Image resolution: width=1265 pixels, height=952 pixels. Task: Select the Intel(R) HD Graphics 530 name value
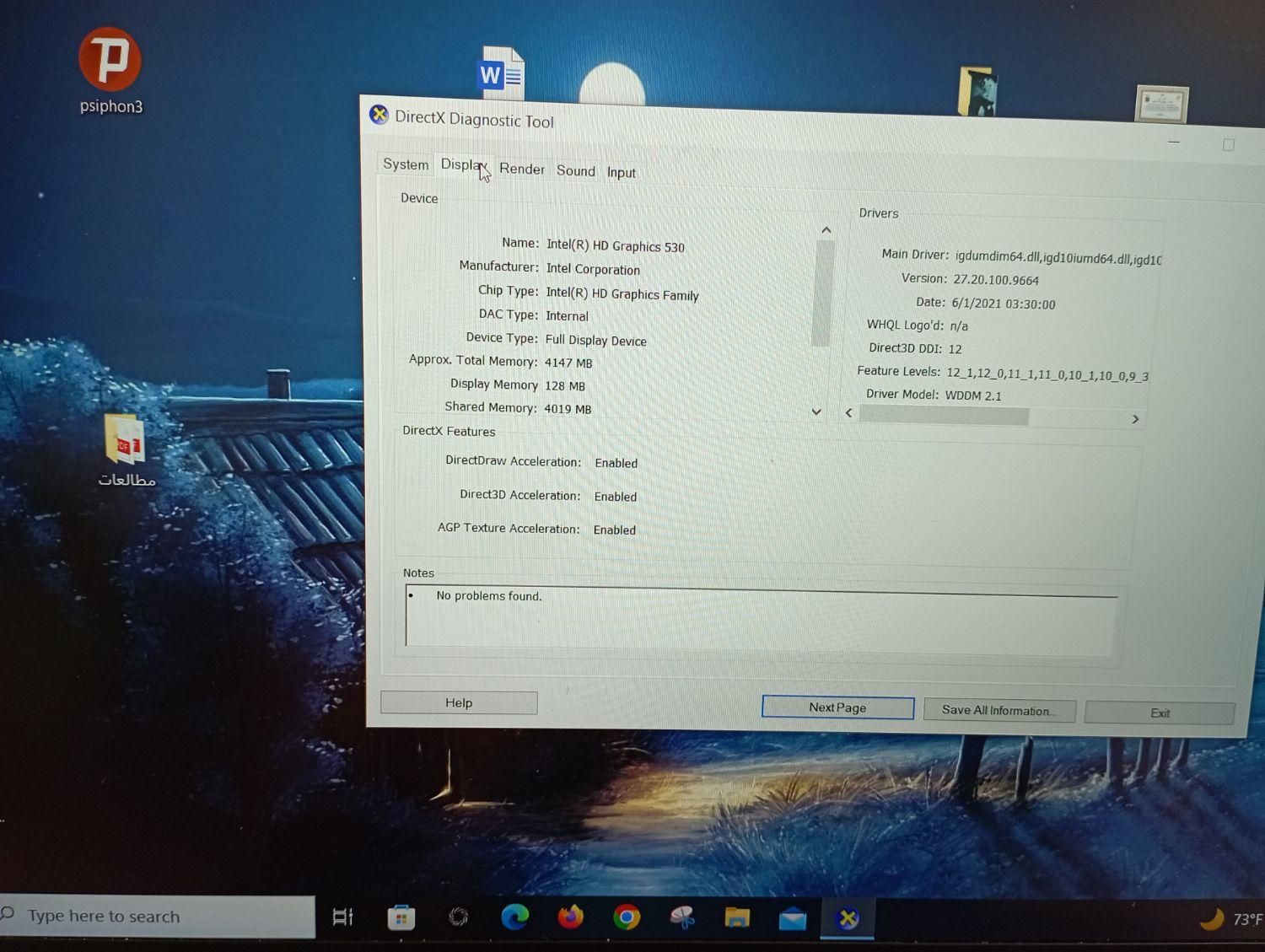point(616,246)
